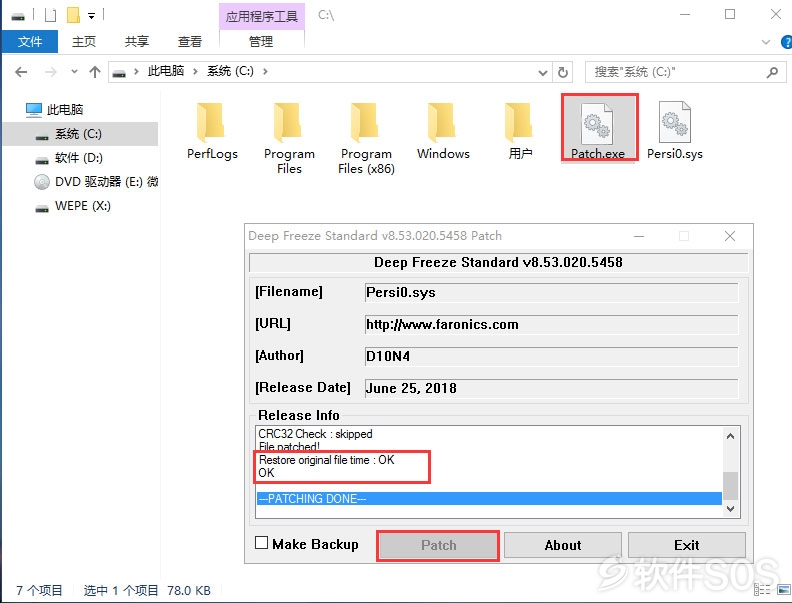Open the Quick Access Toolbar customize dropdown

91,16
